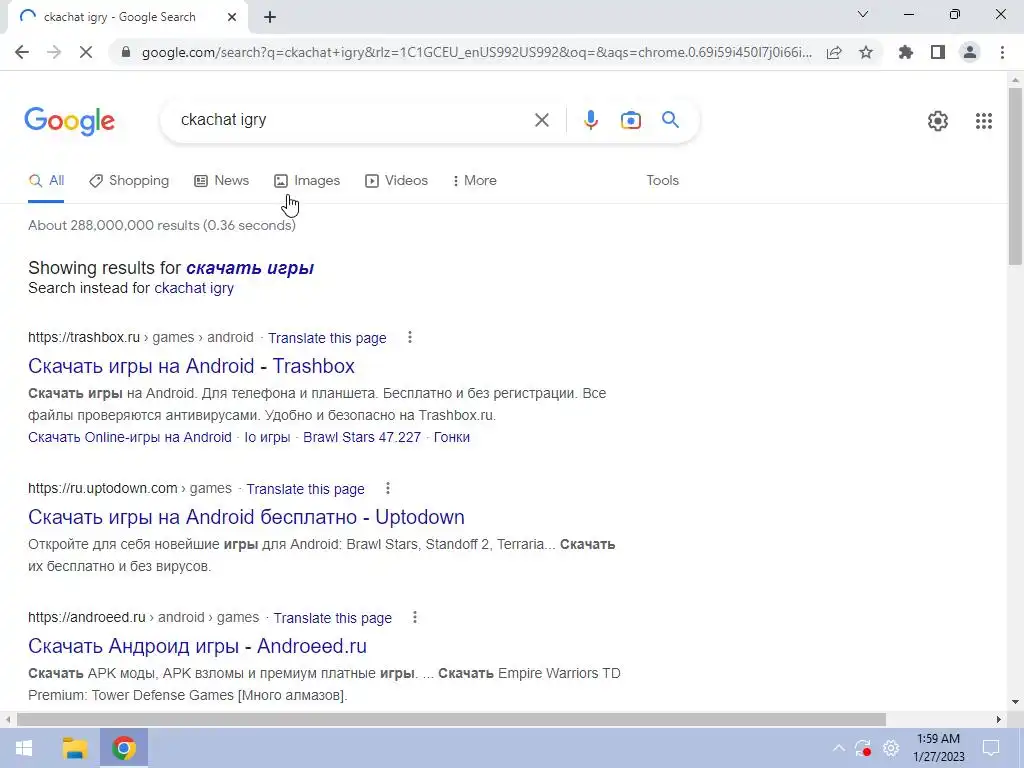The height and width of the screenshot is (768, 1024).
Task: Open the Uptodown Android games result
Action: (246, 517)
